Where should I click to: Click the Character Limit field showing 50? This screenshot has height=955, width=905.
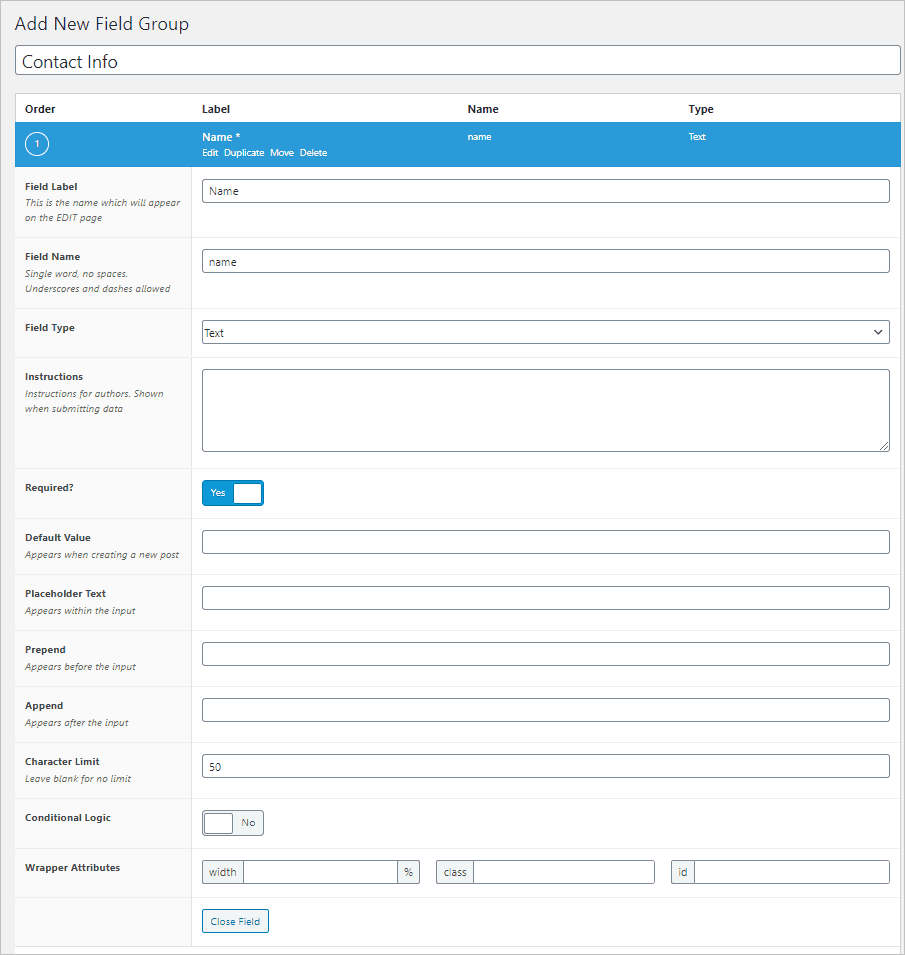[x=545, y=766]
